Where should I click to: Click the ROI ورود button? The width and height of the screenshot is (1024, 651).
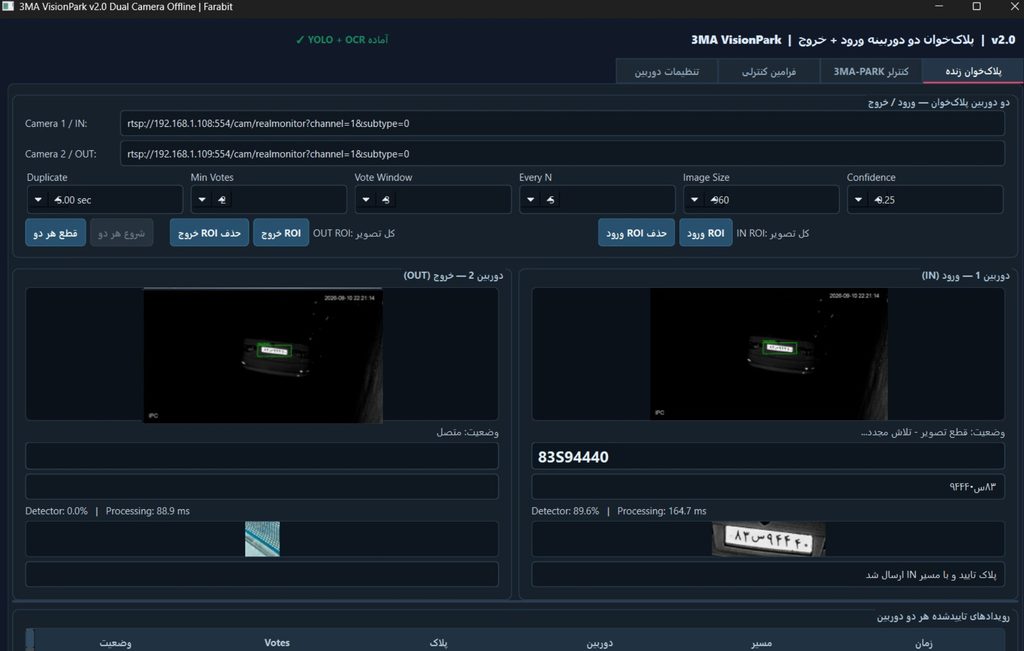pyautogui.click(x=705, y=233)
